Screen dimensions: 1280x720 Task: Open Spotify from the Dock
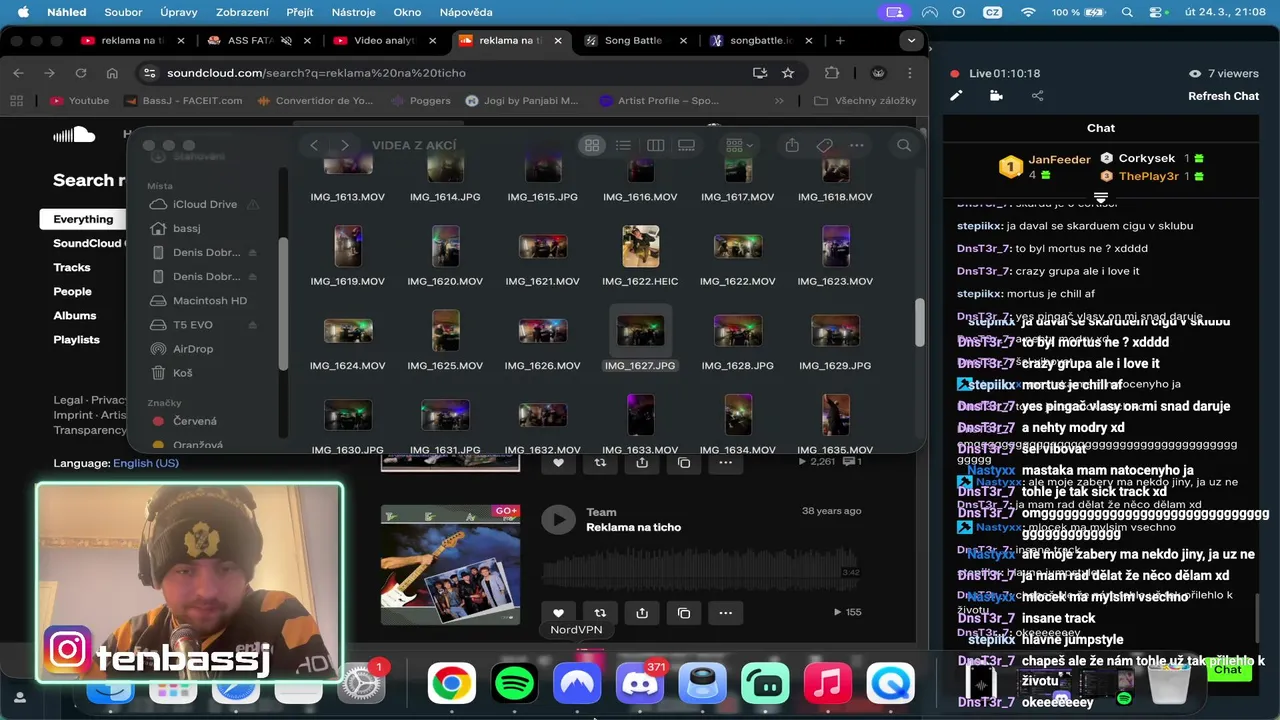(x=515, y=684)
